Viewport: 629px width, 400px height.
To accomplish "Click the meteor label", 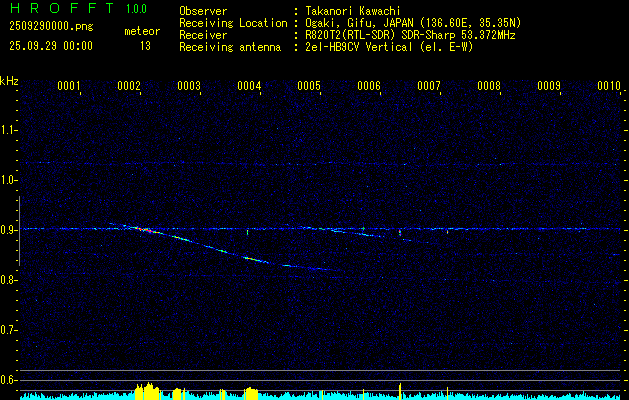I will pyautogui.click(x=142, y=31).
